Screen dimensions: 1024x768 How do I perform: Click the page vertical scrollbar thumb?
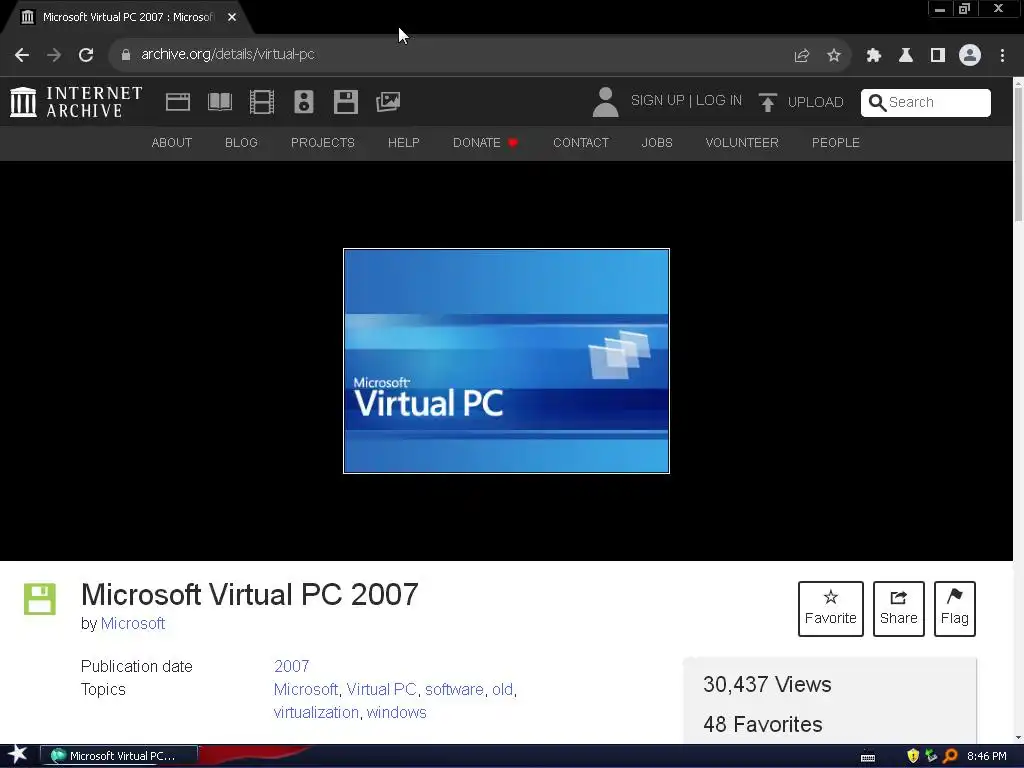[x=1018, y=153]
